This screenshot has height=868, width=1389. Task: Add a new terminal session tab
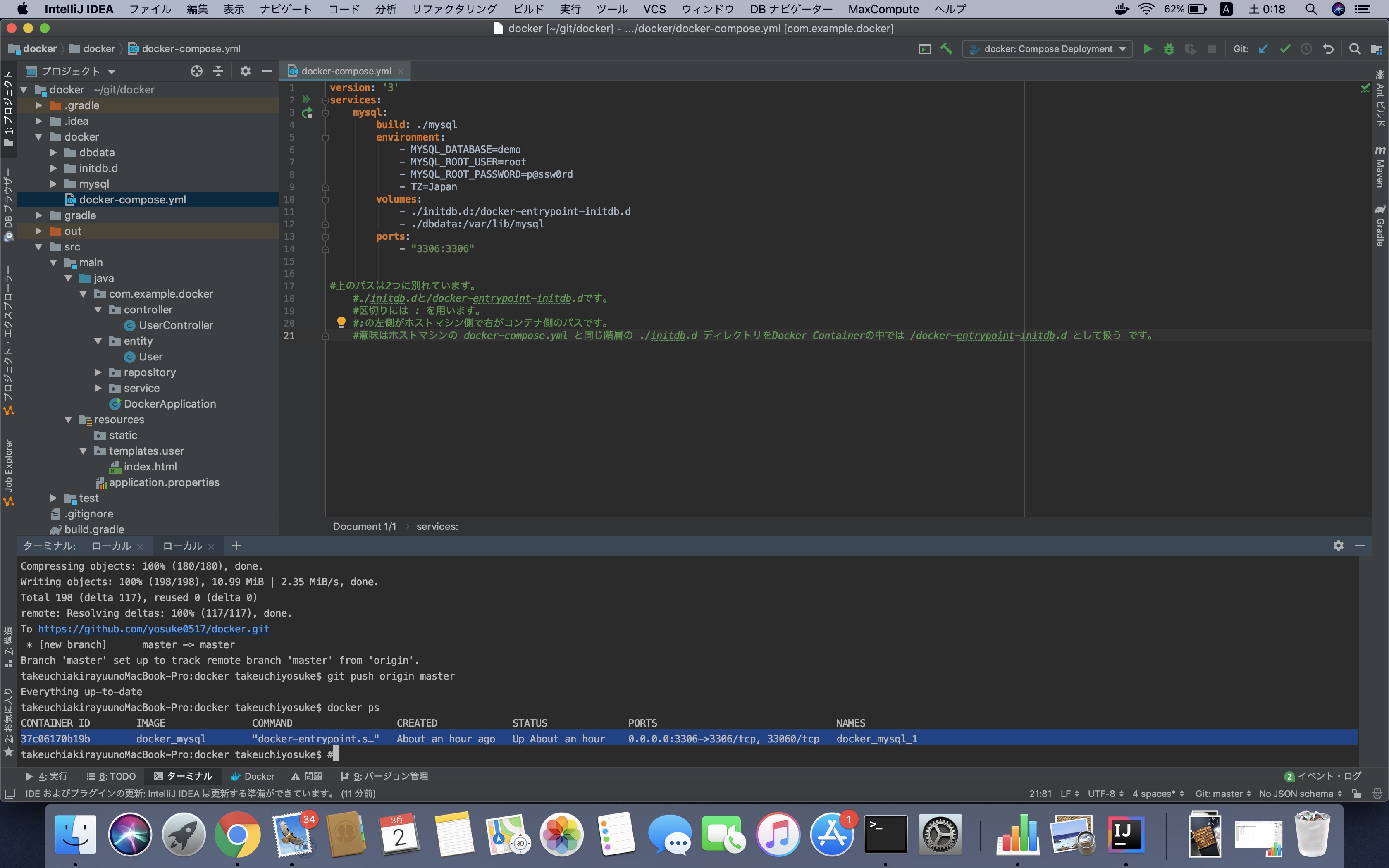tap(236, 545)
